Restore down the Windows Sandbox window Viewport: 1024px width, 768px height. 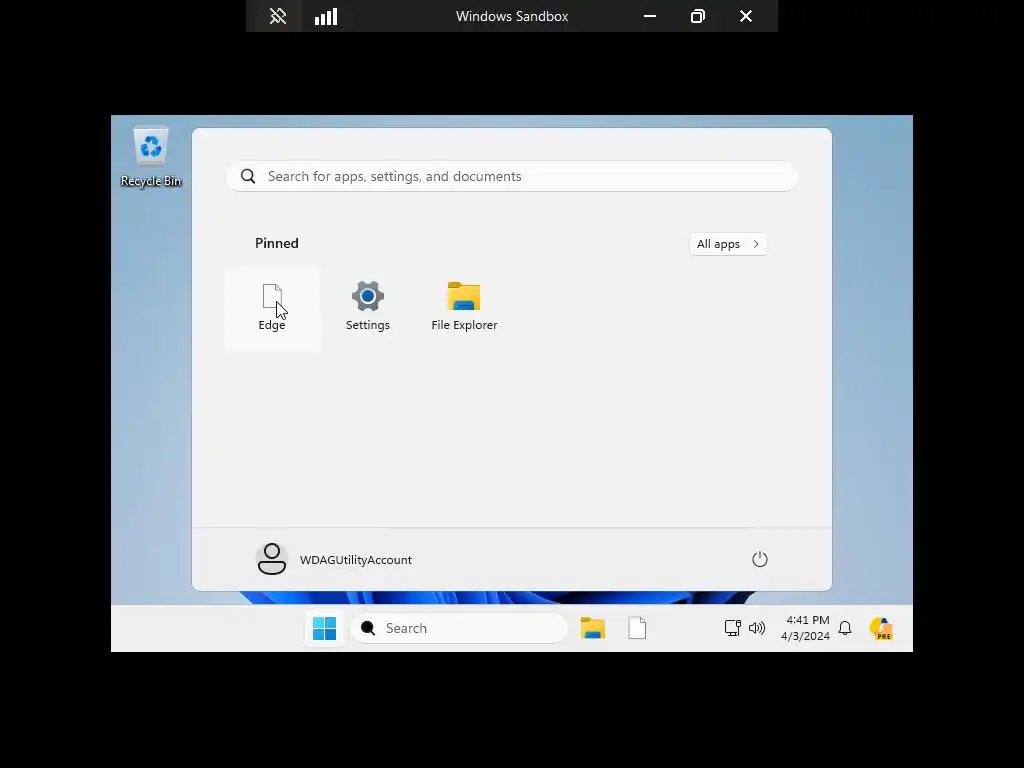click(697, 16)
